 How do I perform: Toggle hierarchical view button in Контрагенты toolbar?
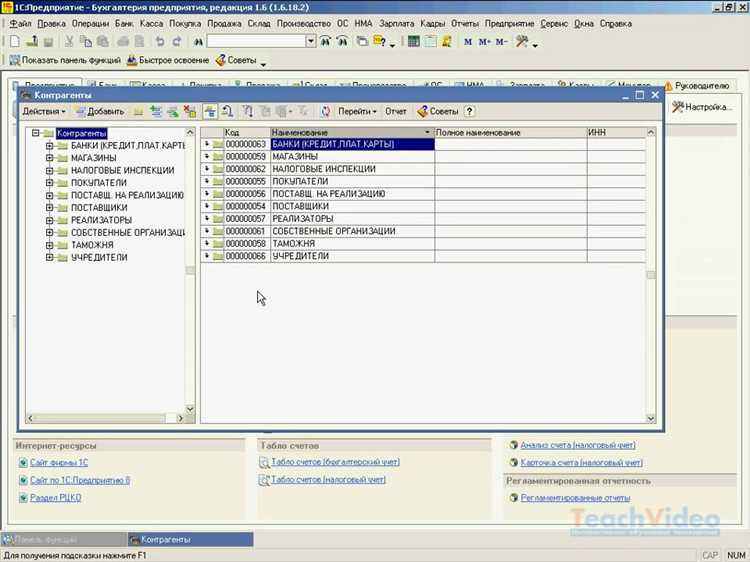click(210, 111)
